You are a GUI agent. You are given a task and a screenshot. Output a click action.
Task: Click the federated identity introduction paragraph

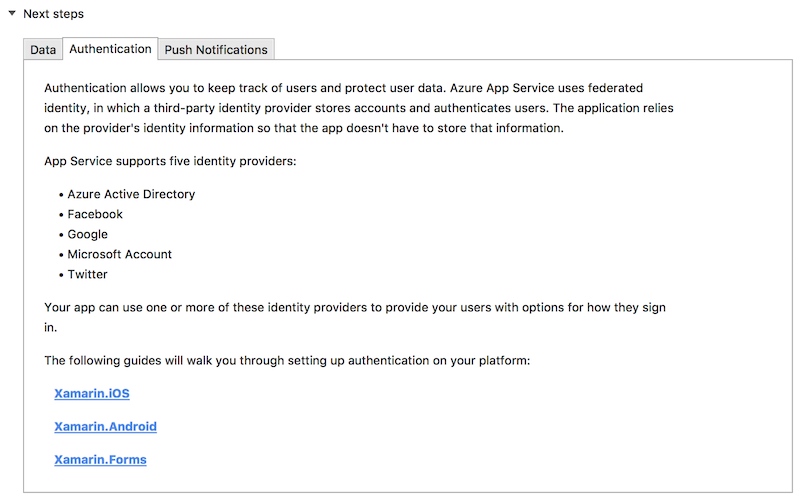click(359, 108)
